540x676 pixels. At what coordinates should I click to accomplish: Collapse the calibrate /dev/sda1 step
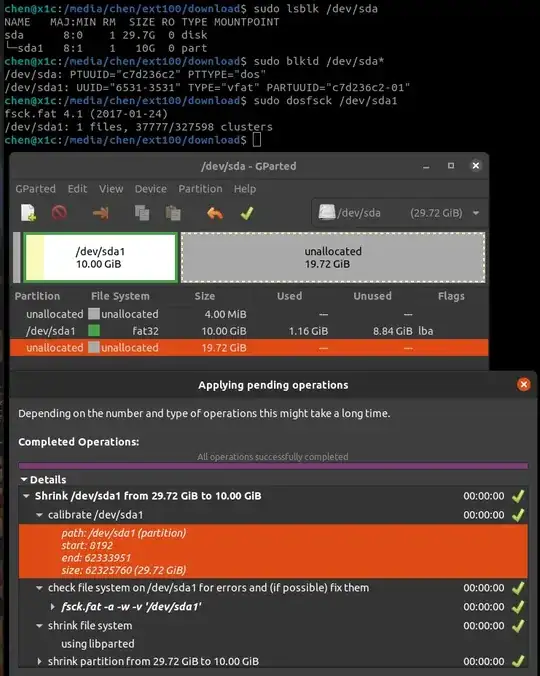pyautogui.click(x=39, y=515)
